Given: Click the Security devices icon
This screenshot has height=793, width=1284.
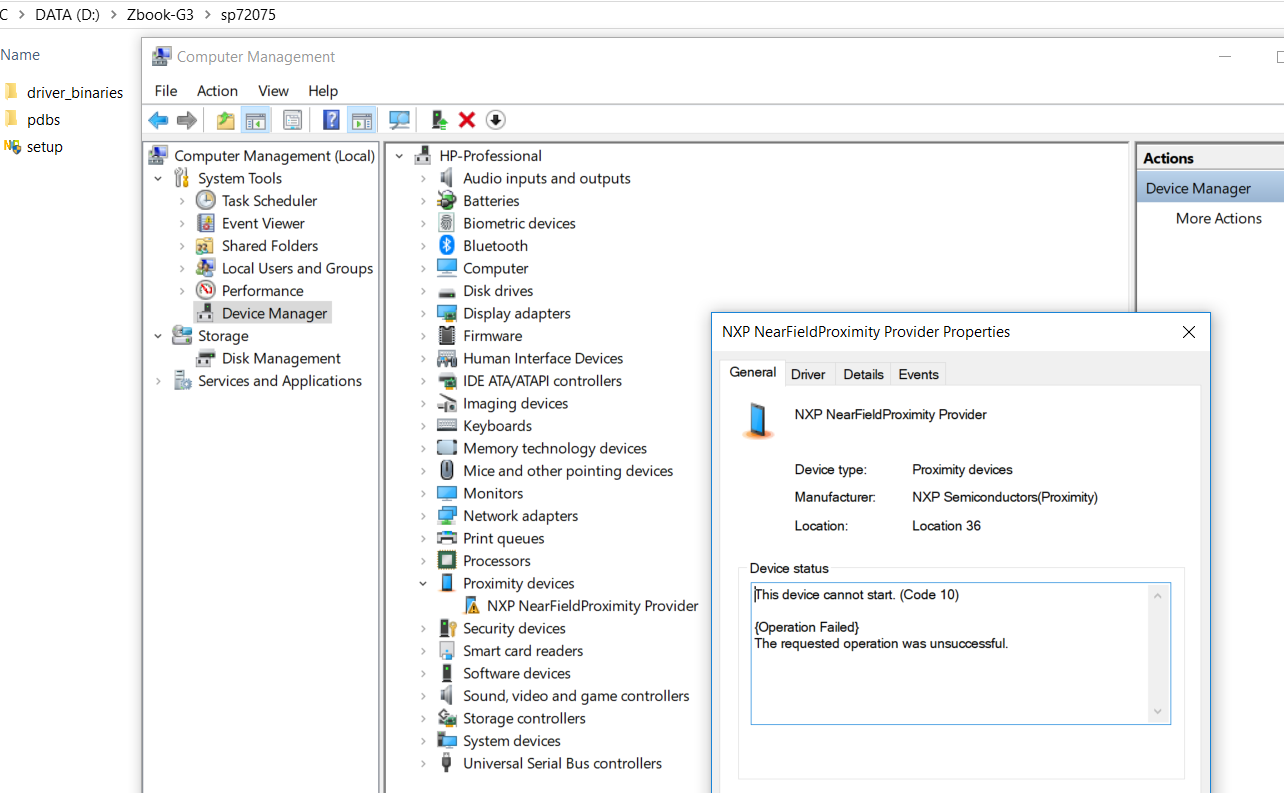Looking at the screenshot, I should click(447, 628).
